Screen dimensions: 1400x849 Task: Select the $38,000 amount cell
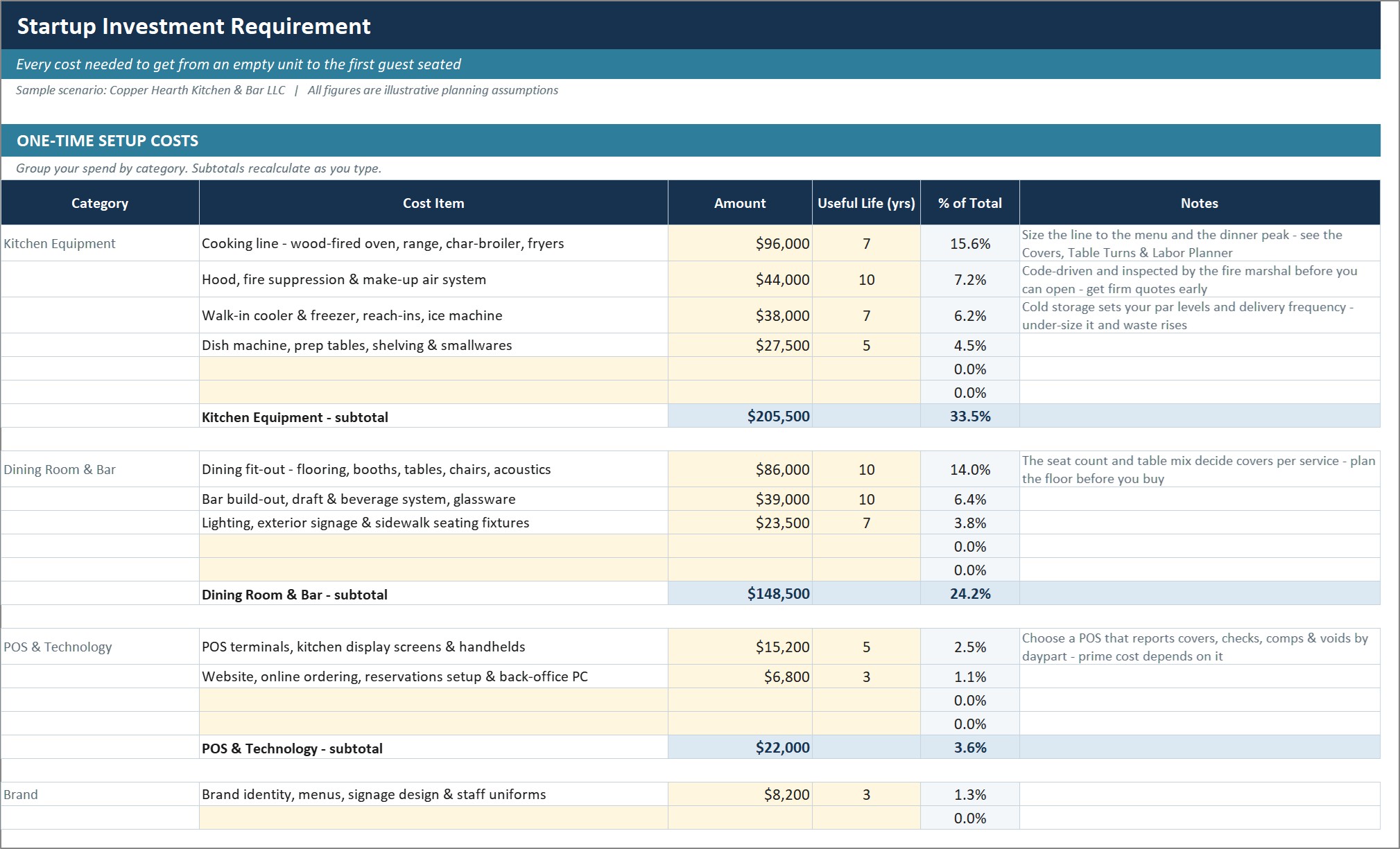740,315
